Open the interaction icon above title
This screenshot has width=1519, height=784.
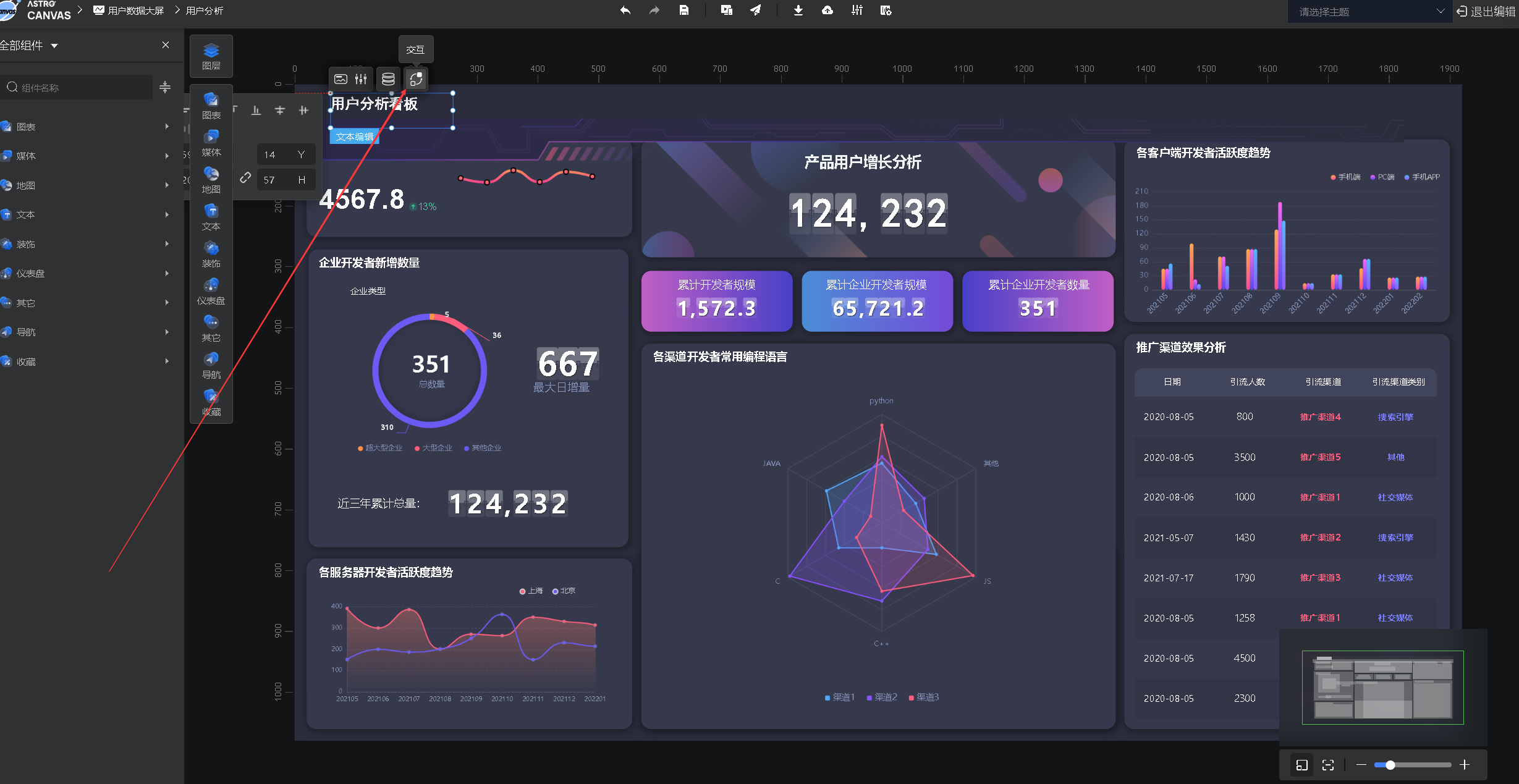click(416, 79)
